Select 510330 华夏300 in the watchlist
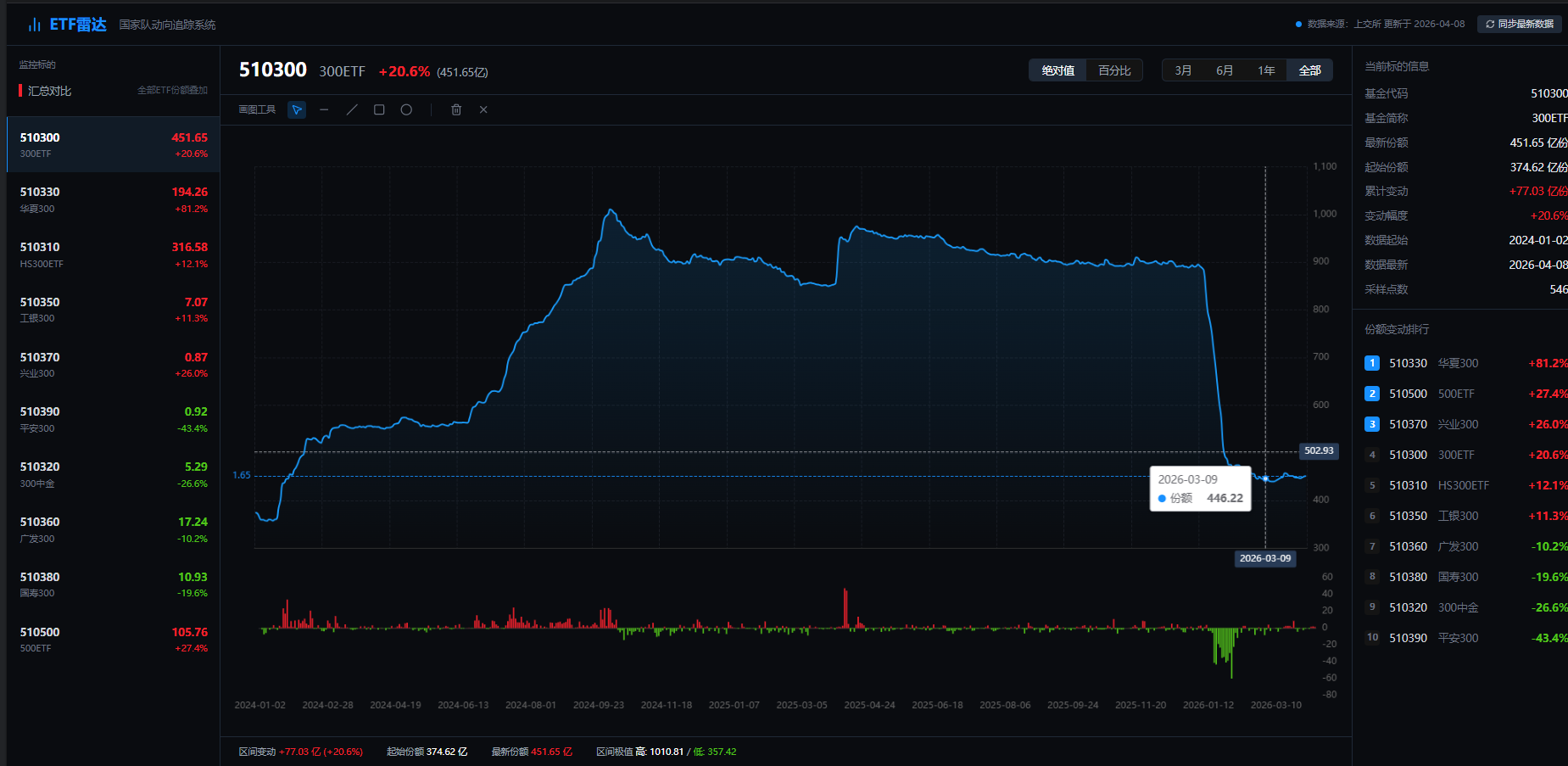The height and width of the screenshot is (766, 1568). pos(113,199)
